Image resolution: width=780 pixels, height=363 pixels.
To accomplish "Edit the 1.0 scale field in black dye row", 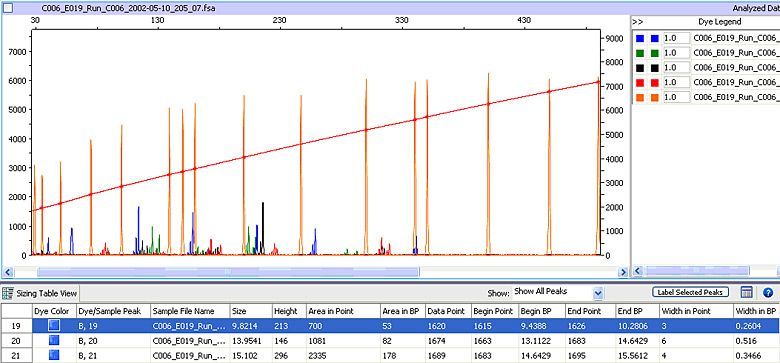I will tap(676, 68).
